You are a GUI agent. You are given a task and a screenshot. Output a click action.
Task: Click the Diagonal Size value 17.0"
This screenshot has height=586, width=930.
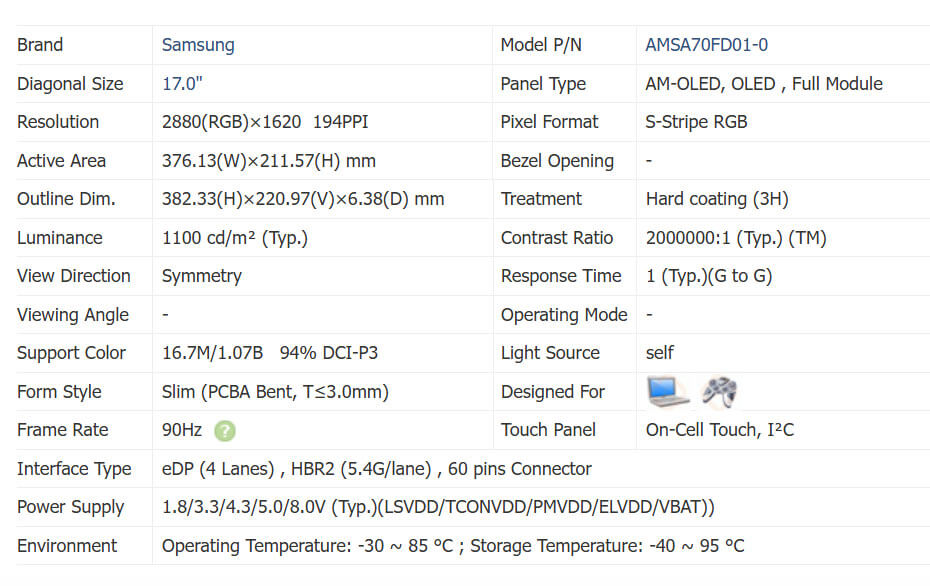tap(183, 84)
